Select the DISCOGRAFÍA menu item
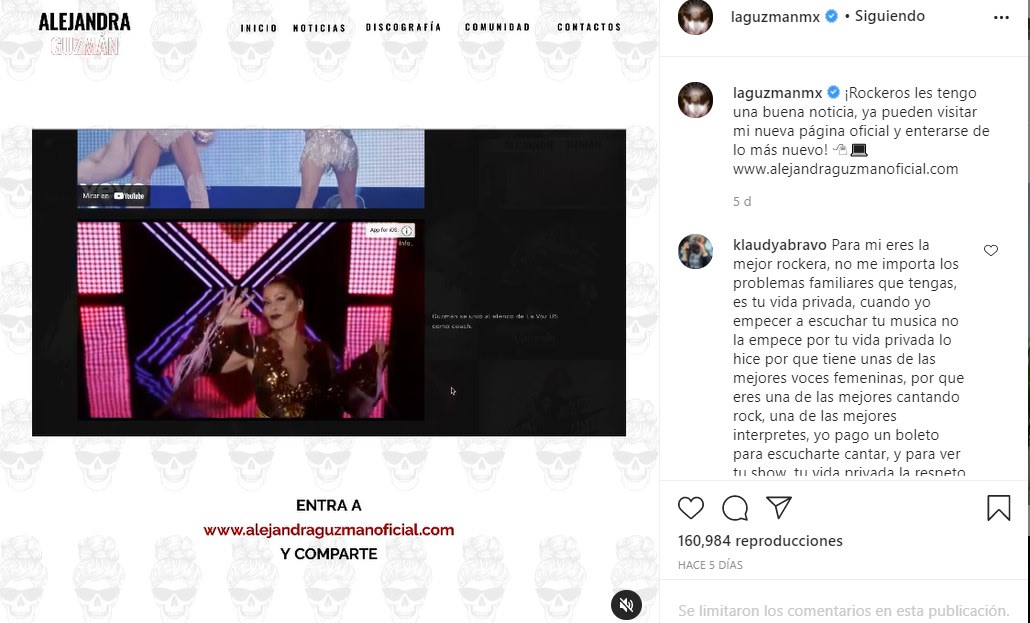 (403, 27)
